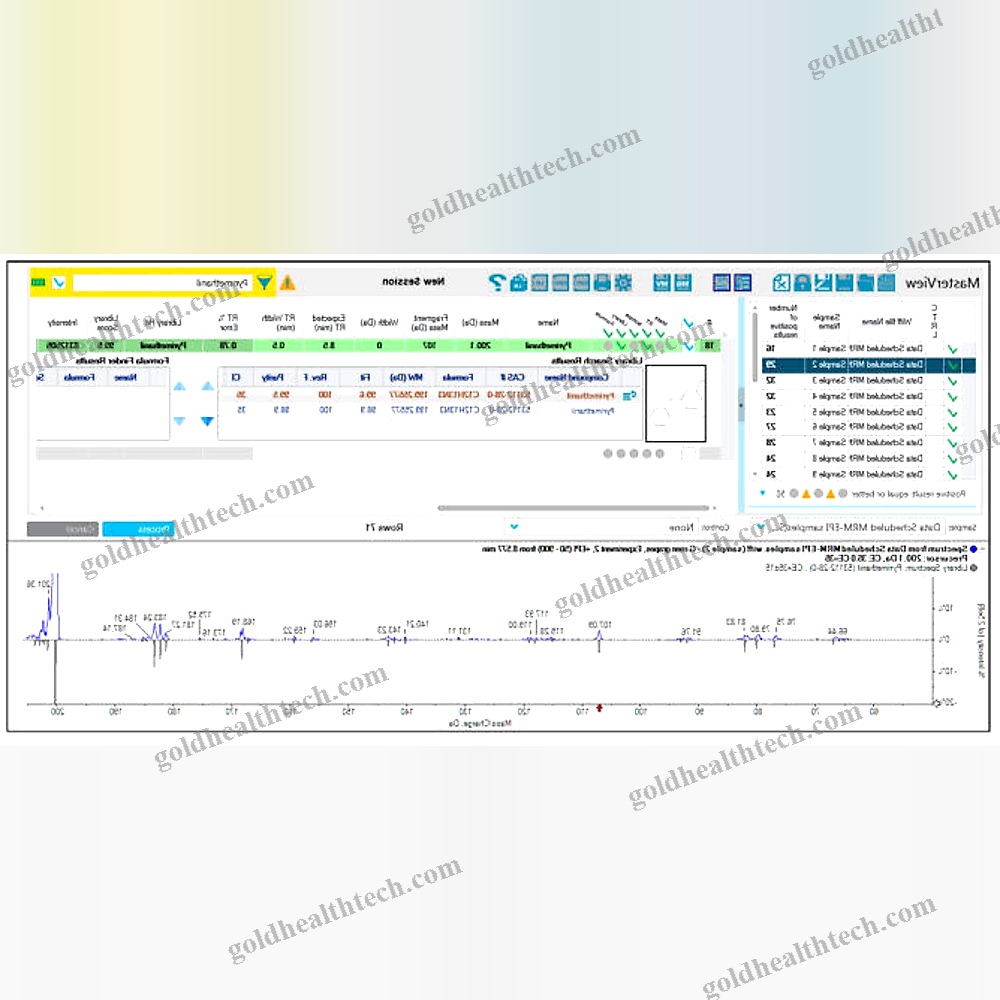Viewport: 1000px width, 1000px height.
Task: Click the red marker on the spectrum axis
Action: (x=599, y=708)
